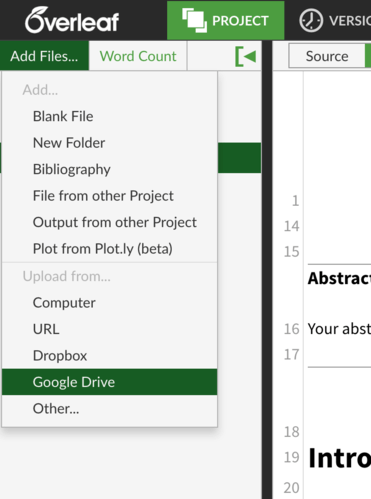Choose Output from other Project
The width and height of the screenshot is (371, 499).
click(x=110, y=222)
